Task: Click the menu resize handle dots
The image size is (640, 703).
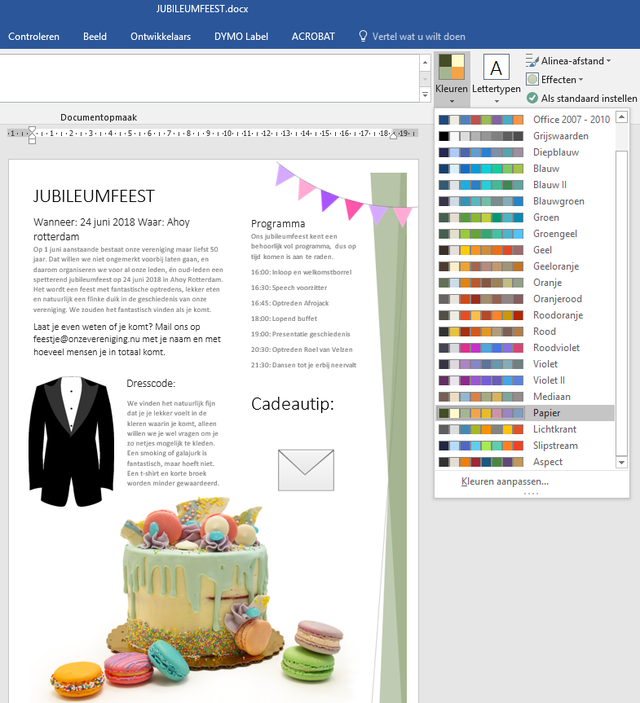Action: [x=531, y=494]
